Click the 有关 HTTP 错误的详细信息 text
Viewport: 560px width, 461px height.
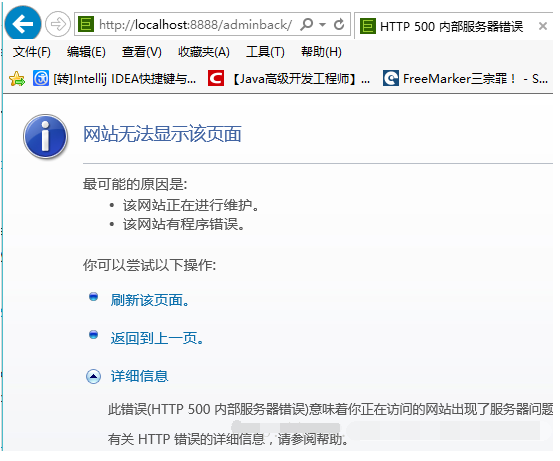[229, 439]
